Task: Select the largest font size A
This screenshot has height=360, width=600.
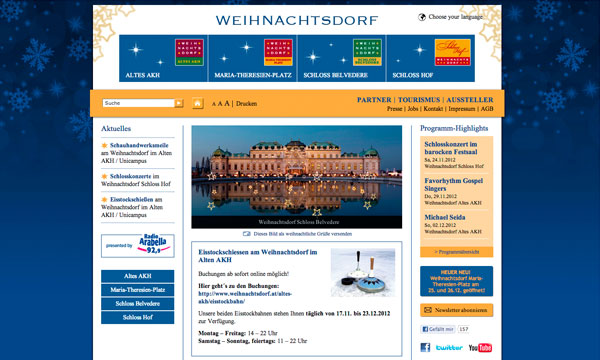Action: 227,103
